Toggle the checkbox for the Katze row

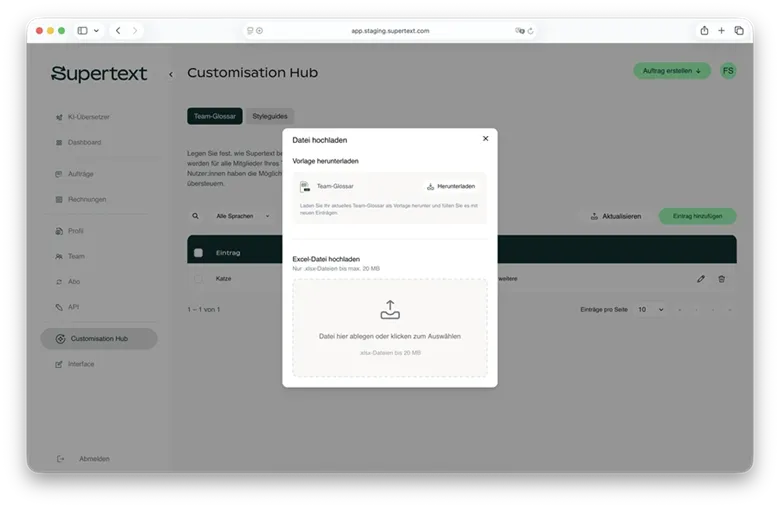(x=198, y=279)
